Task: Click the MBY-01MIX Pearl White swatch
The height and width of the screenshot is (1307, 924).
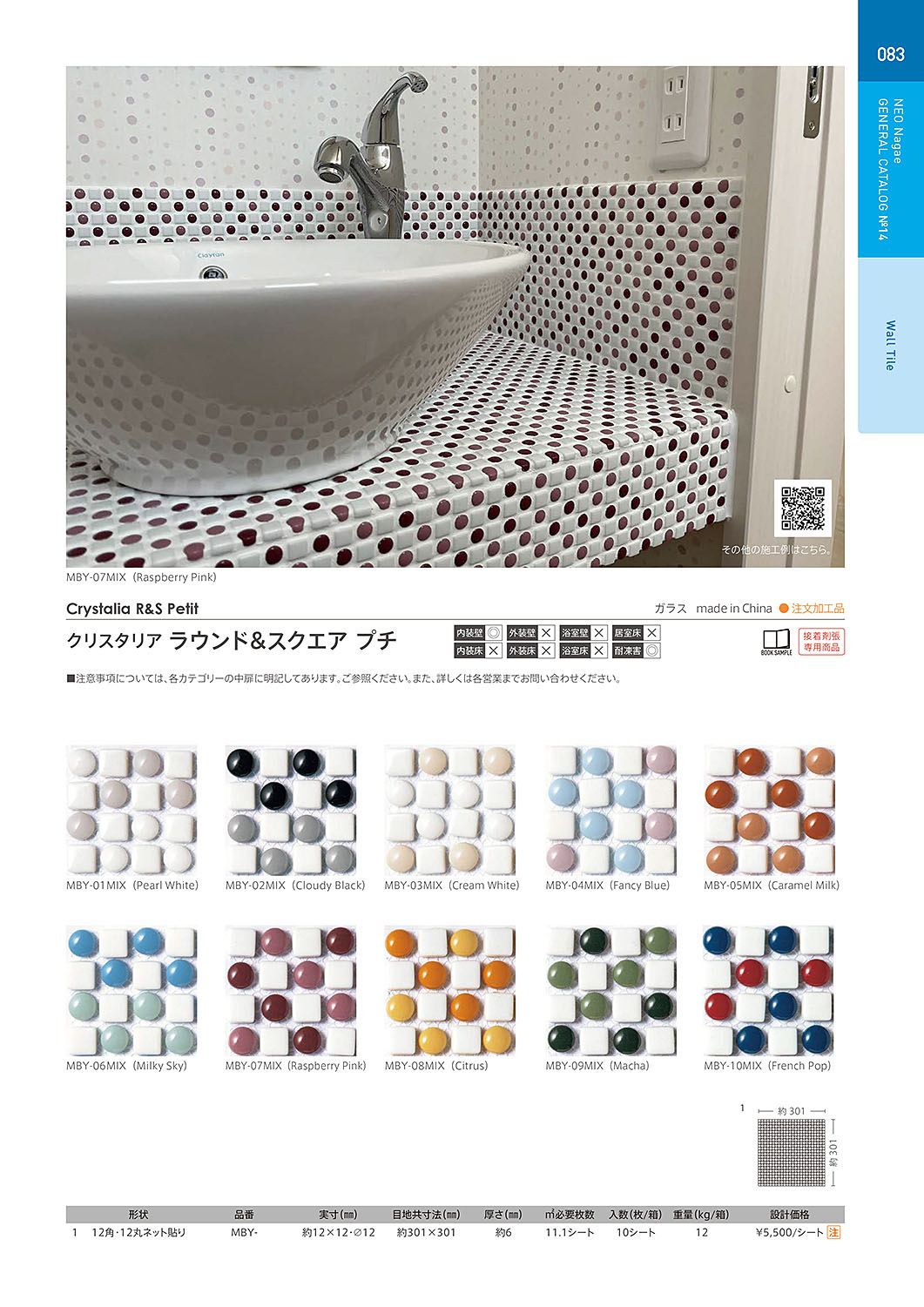Action: (x=132, y=810)
